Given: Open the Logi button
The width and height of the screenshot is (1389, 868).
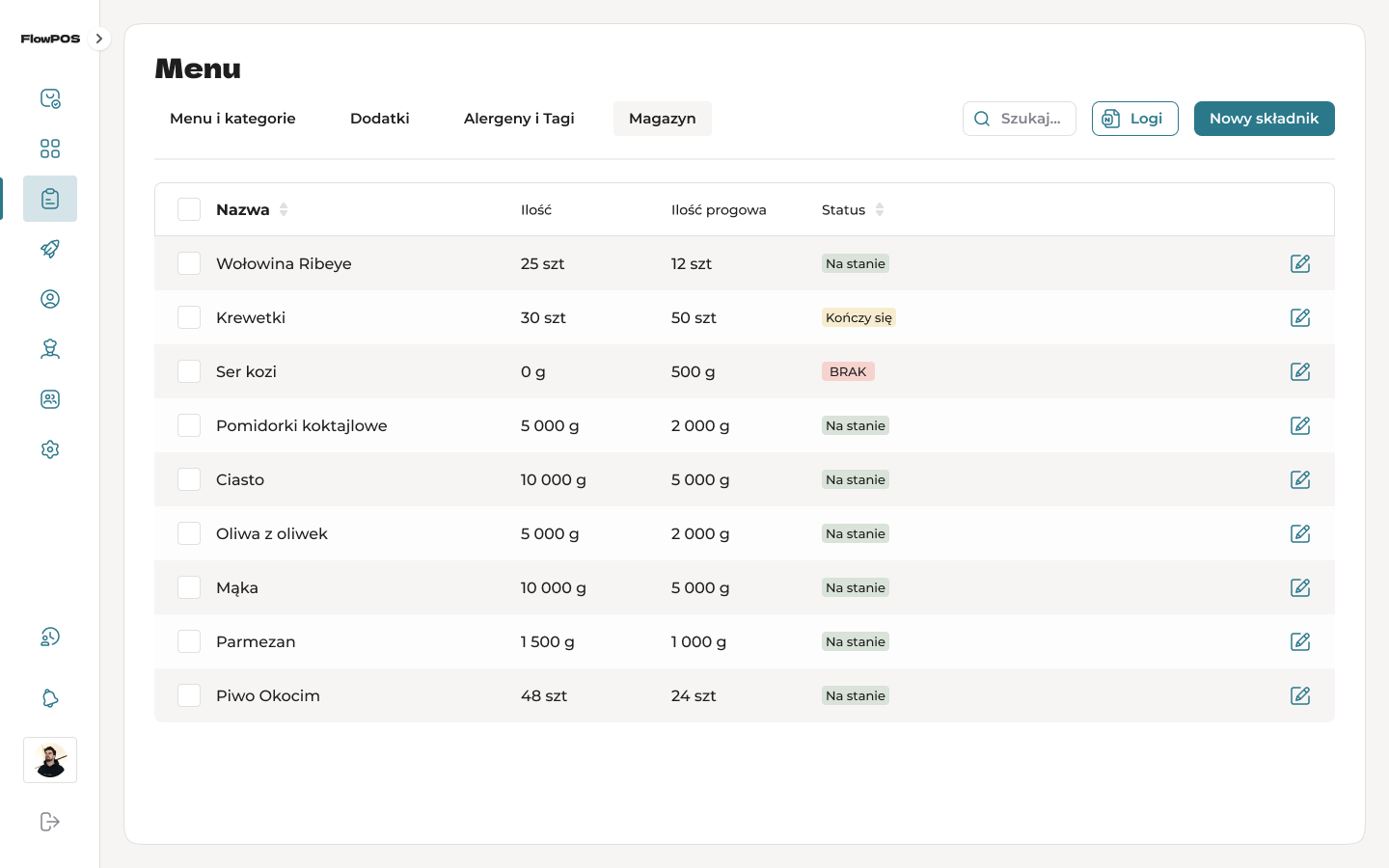Looking at the screenshot, I should tap(1134, 119).
